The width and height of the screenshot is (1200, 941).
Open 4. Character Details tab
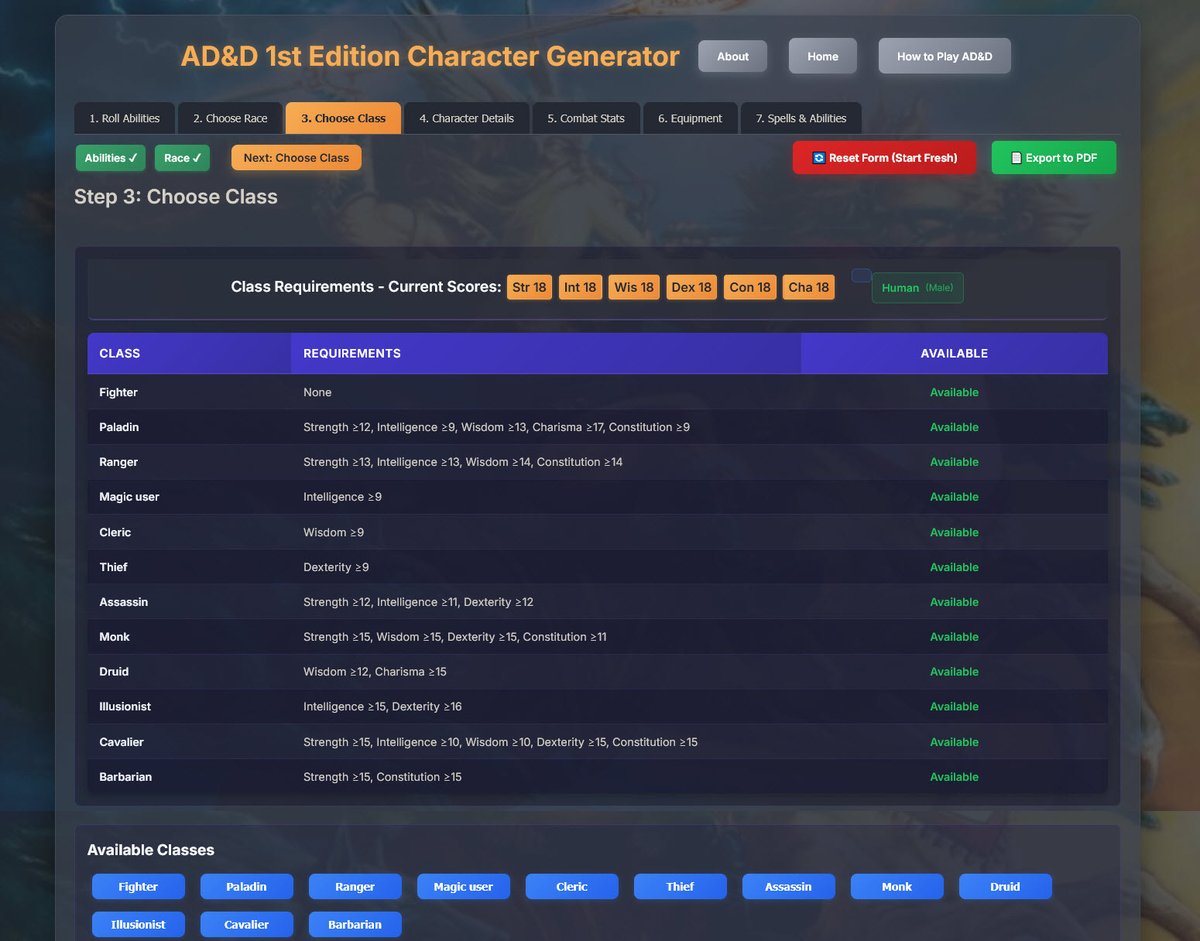pyautogui.click(x=466, y=118)
